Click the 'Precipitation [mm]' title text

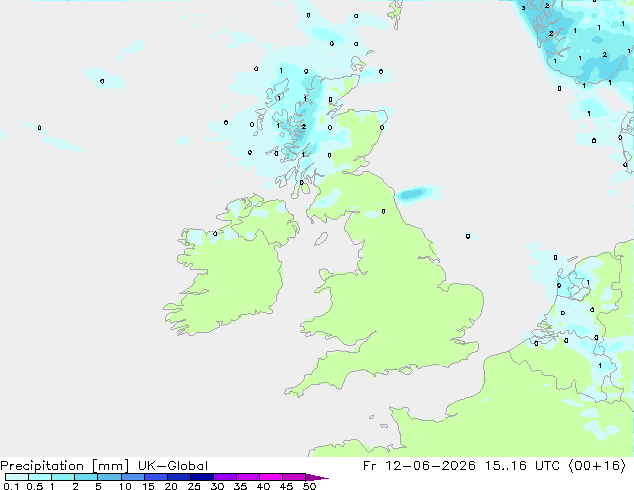point(65,466)
